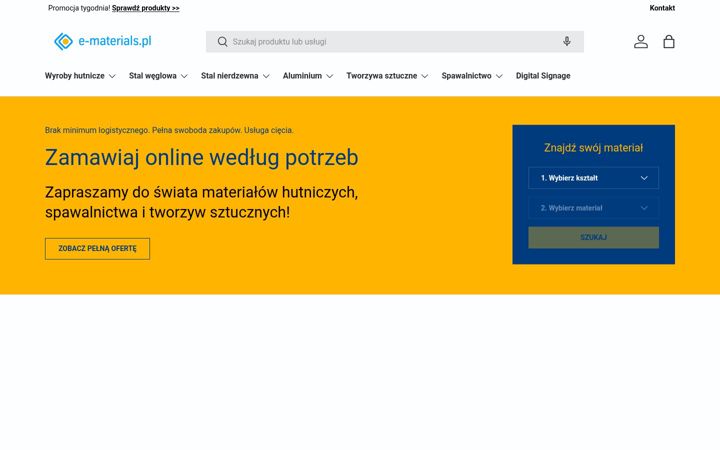Expand the Stal nierdzewna menu
Viewport: 720px width, 450px height.
[x=235, y=76]
